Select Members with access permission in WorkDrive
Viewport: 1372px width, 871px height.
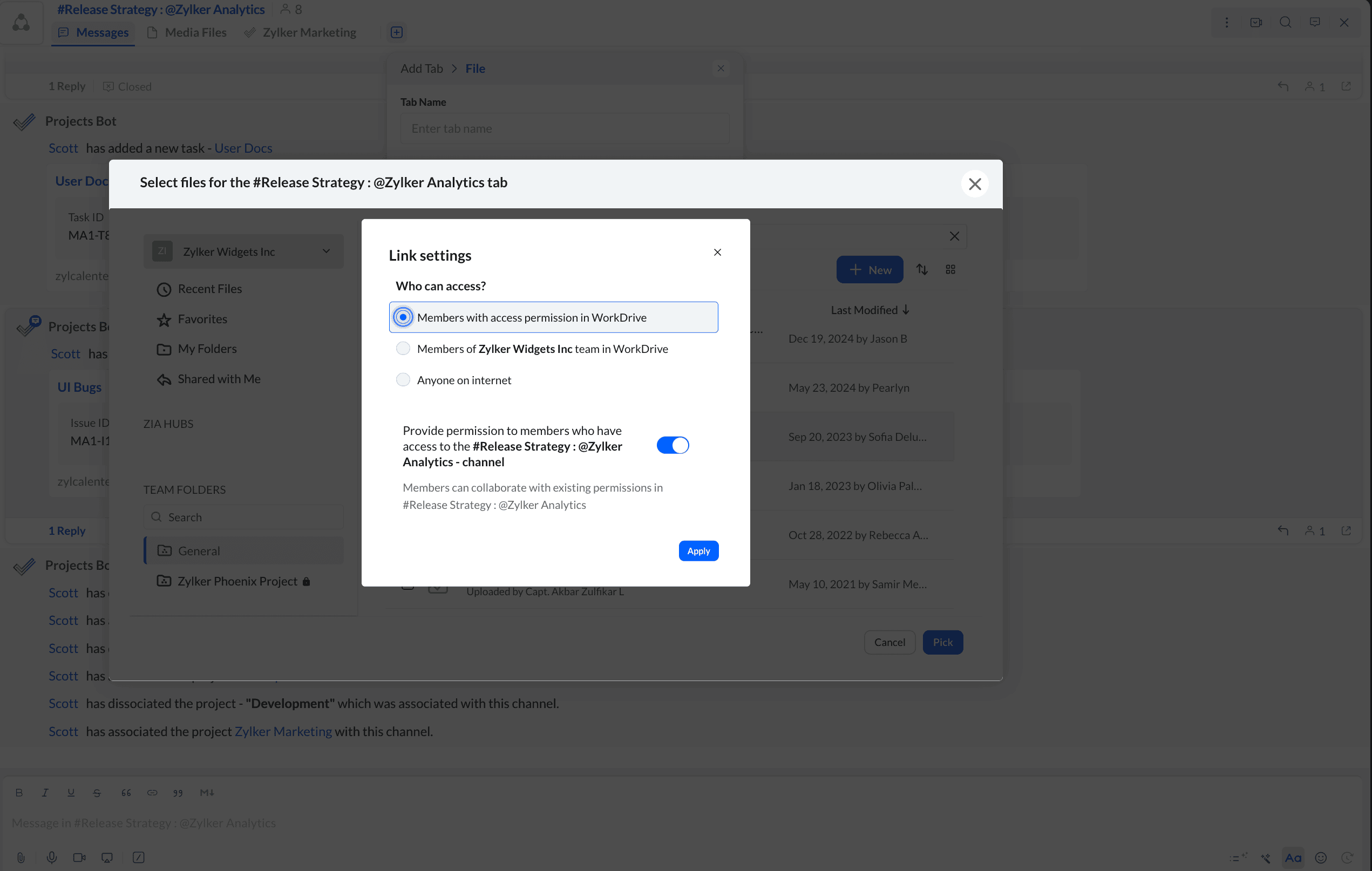[553, 317]
